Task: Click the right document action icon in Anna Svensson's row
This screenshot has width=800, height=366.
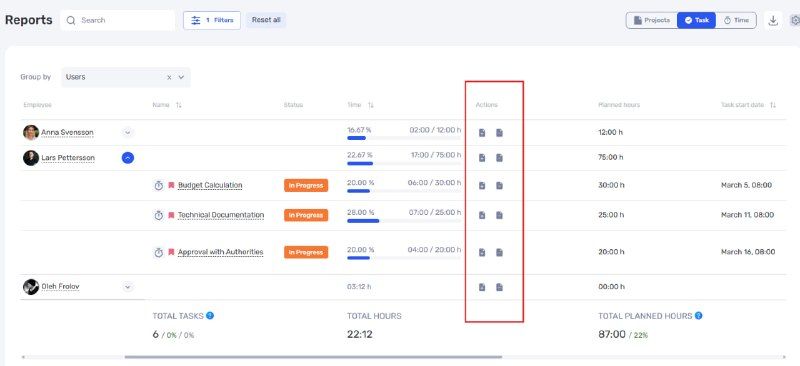Action: point(499,133)
